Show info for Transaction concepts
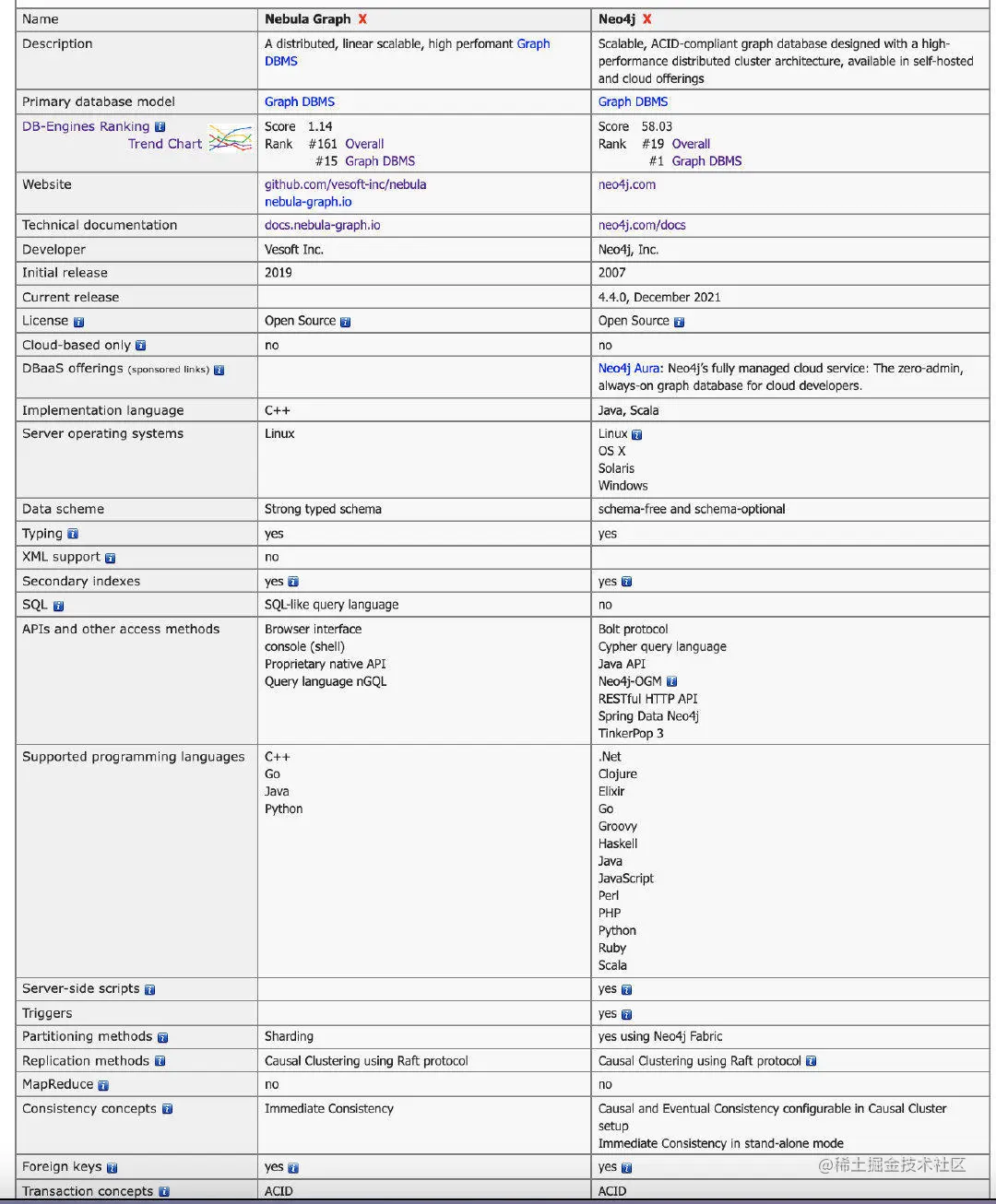 163,1192
